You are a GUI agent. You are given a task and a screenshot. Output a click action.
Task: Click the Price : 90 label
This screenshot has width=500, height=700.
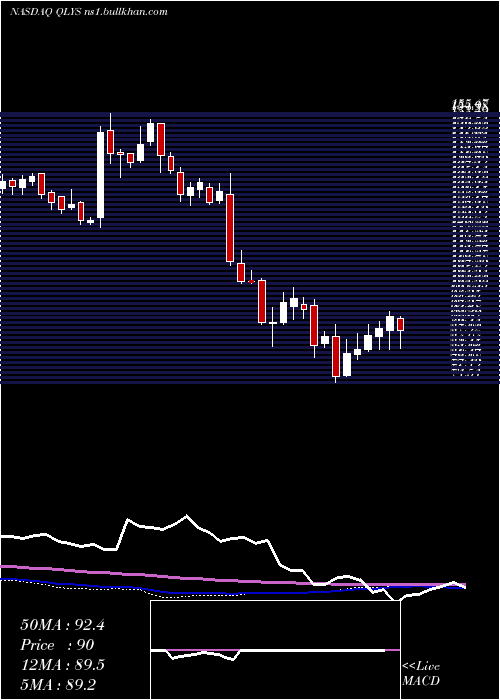(x=57, y=645)
